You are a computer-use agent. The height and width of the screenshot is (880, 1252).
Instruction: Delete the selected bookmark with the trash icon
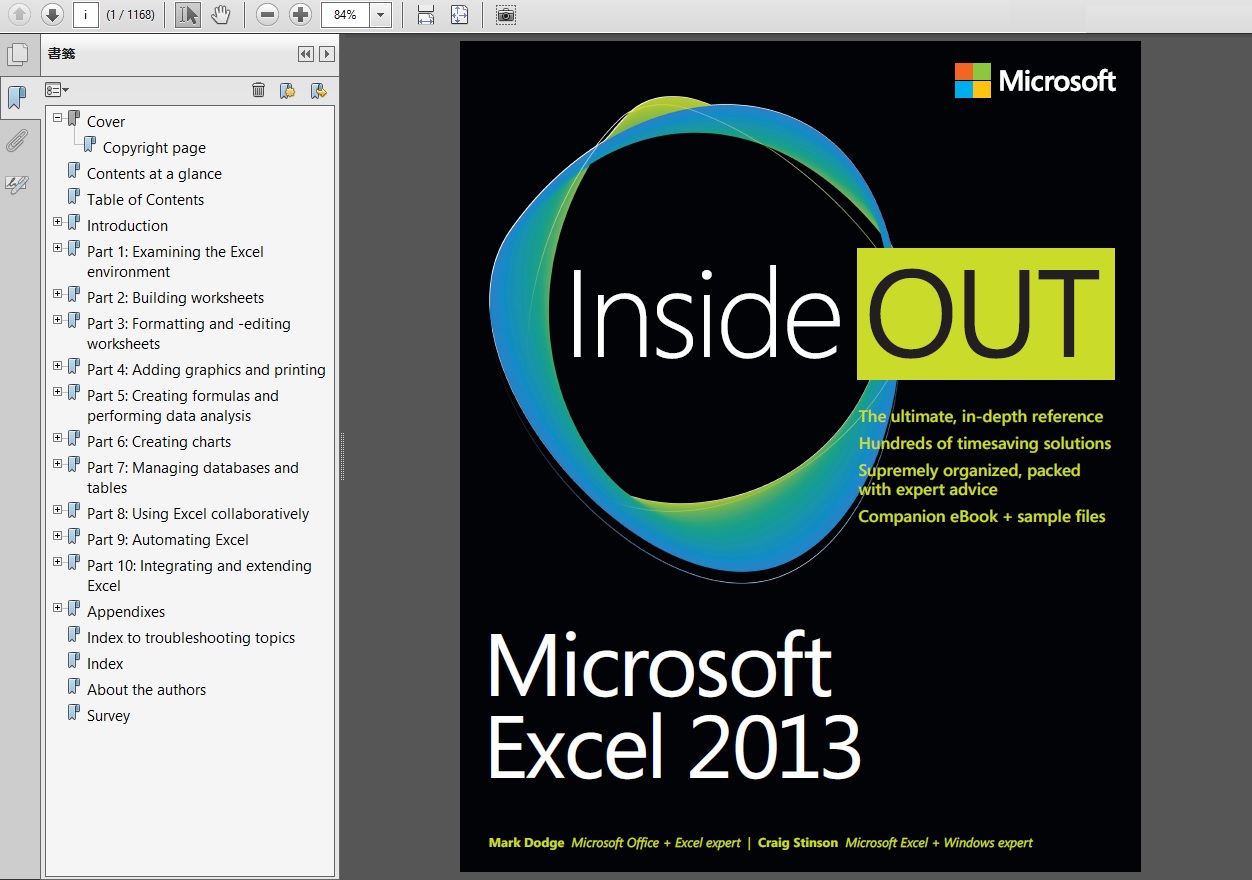pos(259,90)
